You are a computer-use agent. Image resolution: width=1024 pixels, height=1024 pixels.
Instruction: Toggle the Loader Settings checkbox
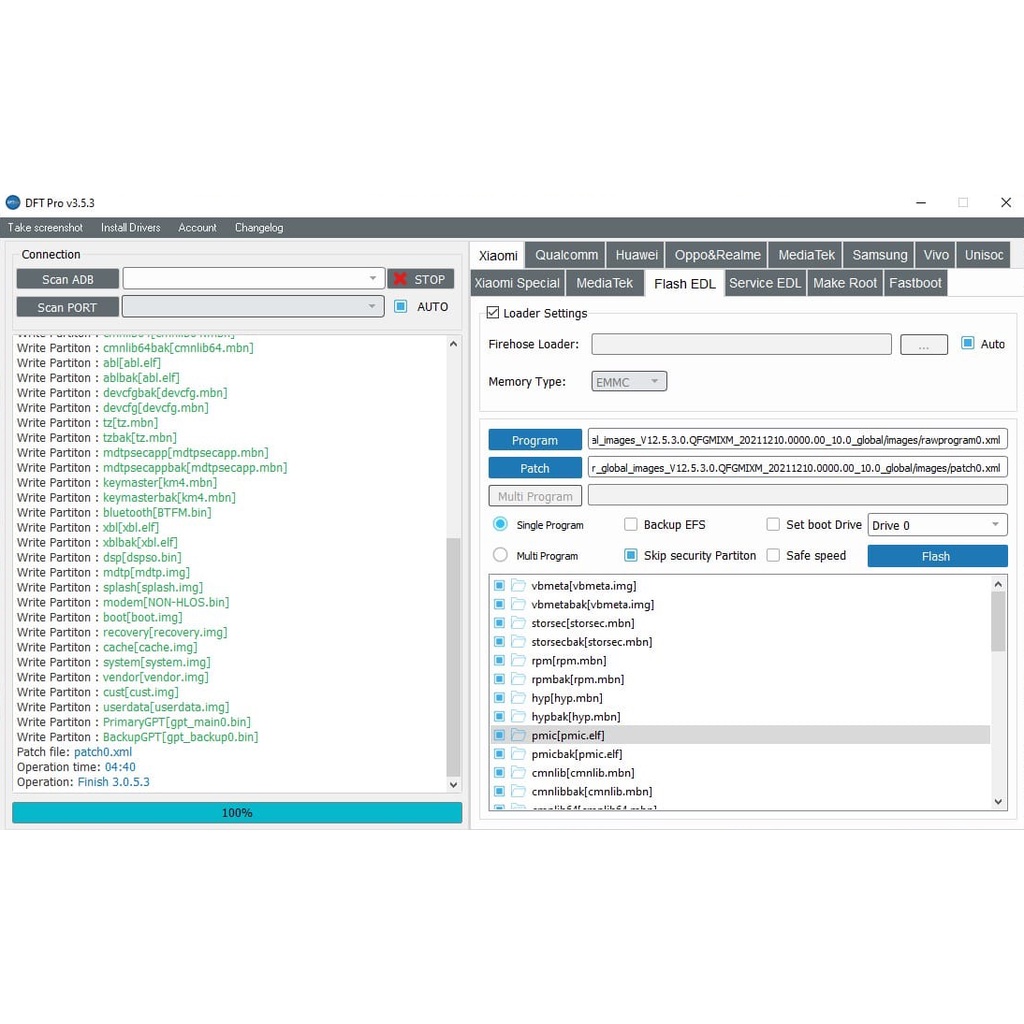pyautogui.click(x=493, y=313)
